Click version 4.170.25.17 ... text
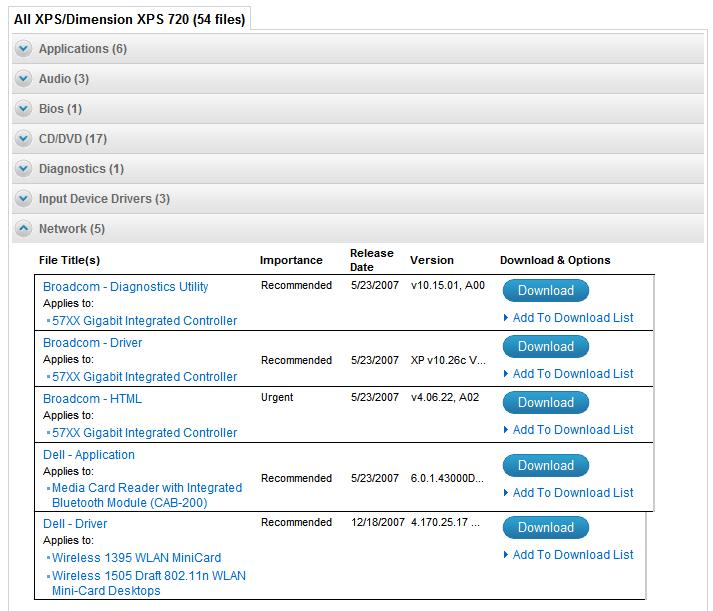 (x=445, y=522)
